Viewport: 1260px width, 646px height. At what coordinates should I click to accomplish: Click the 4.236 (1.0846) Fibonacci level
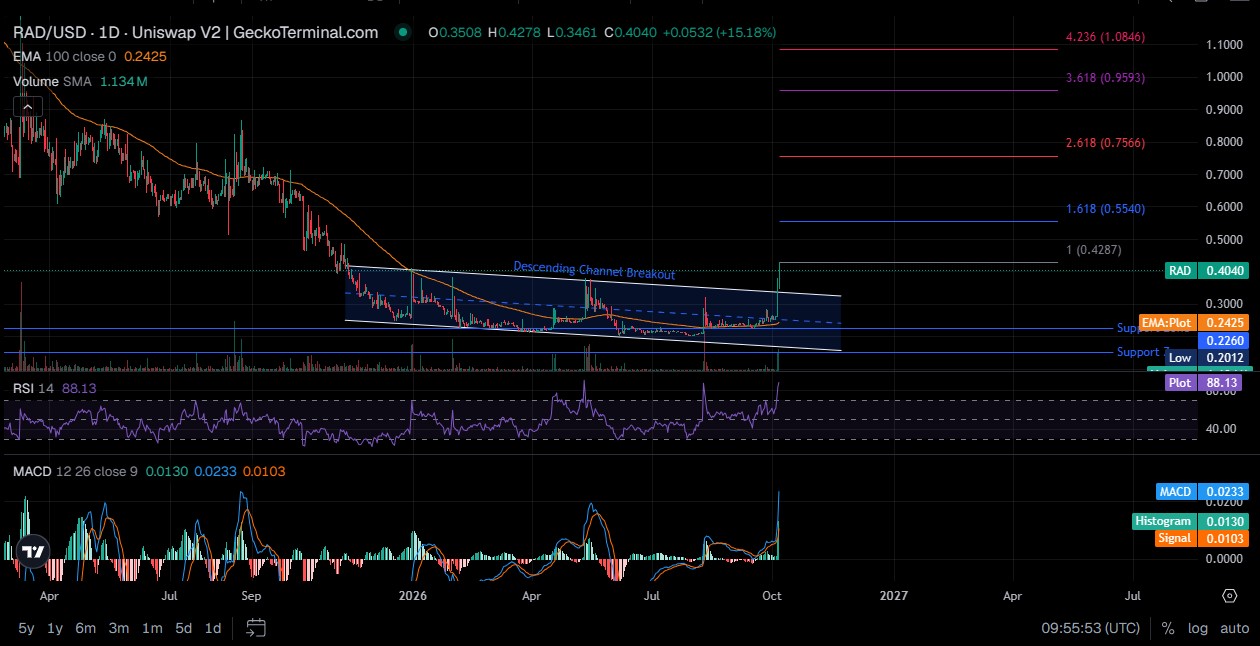(1105, 37)
